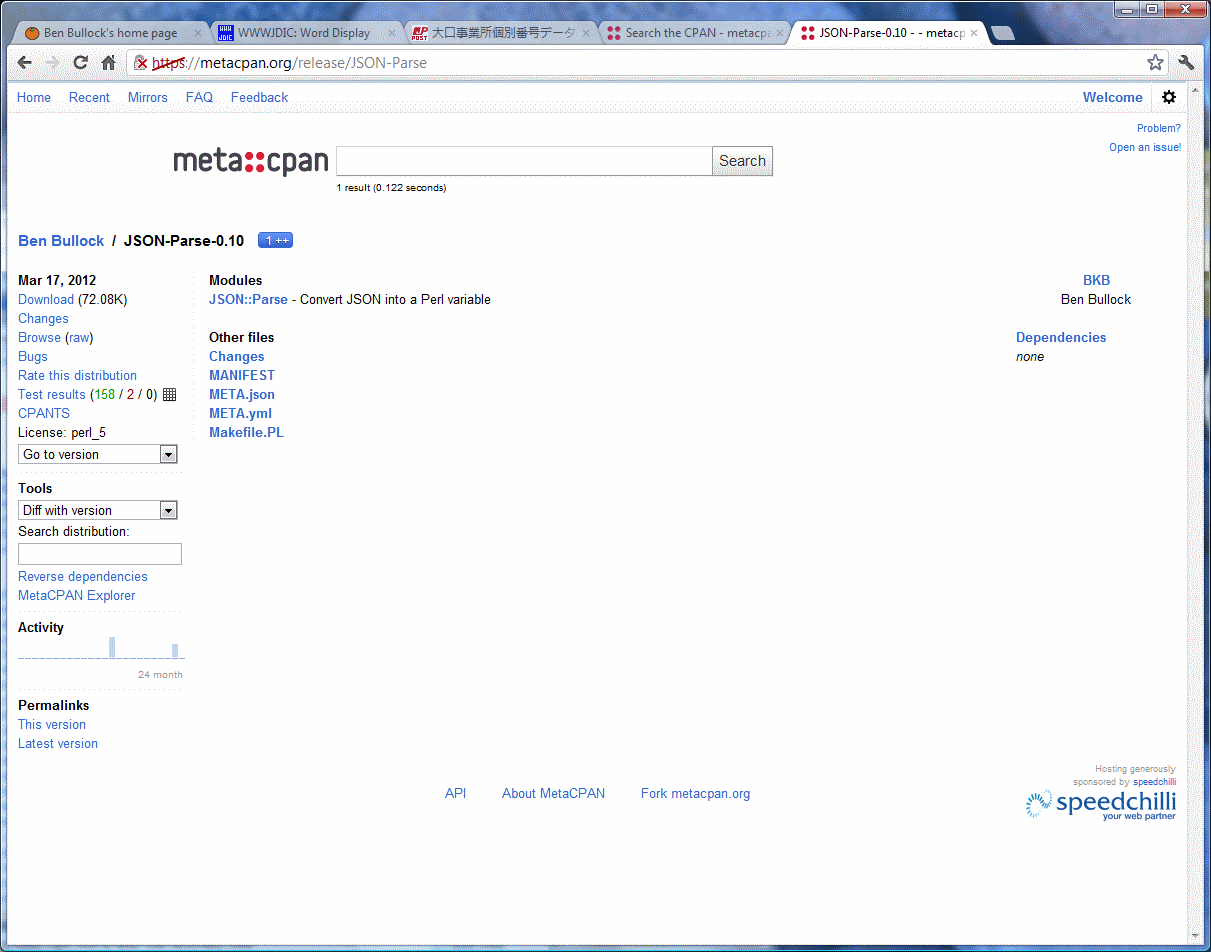1211x952 pixels.
Task: Open Changes under Other files
Action: point(237,356)
